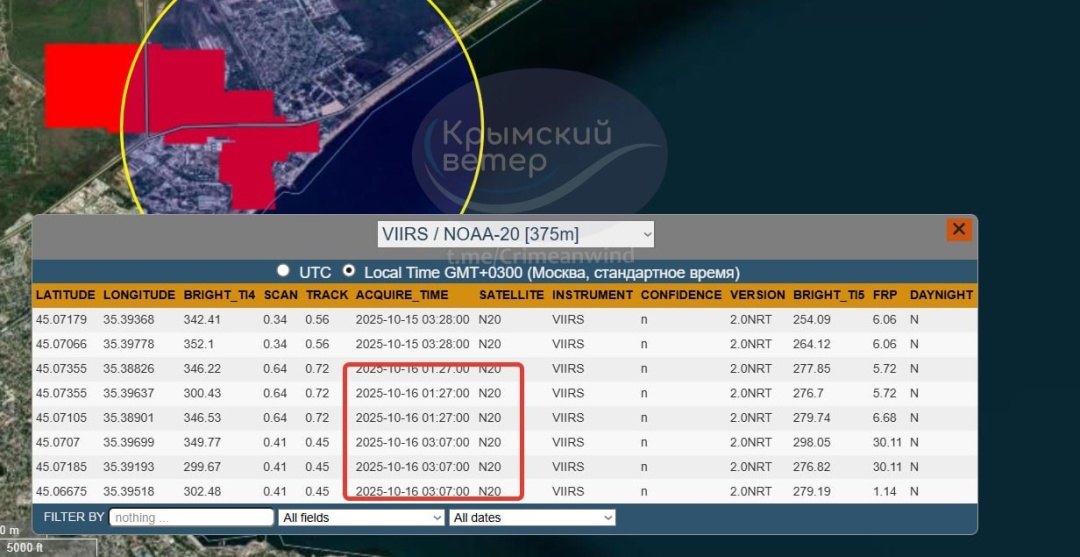Click the FILTER BY text input
1080x557 pixels.
coord(191,517)
